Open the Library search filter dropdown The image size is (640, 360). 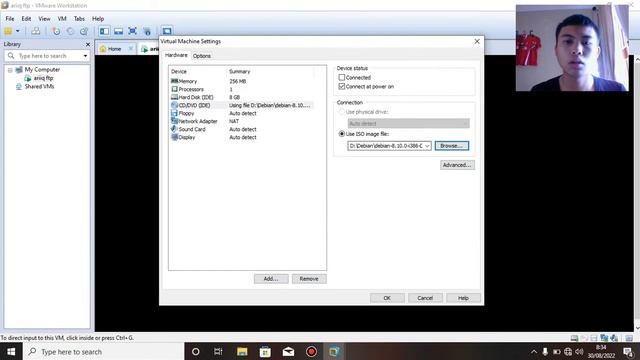coord(85,56)
